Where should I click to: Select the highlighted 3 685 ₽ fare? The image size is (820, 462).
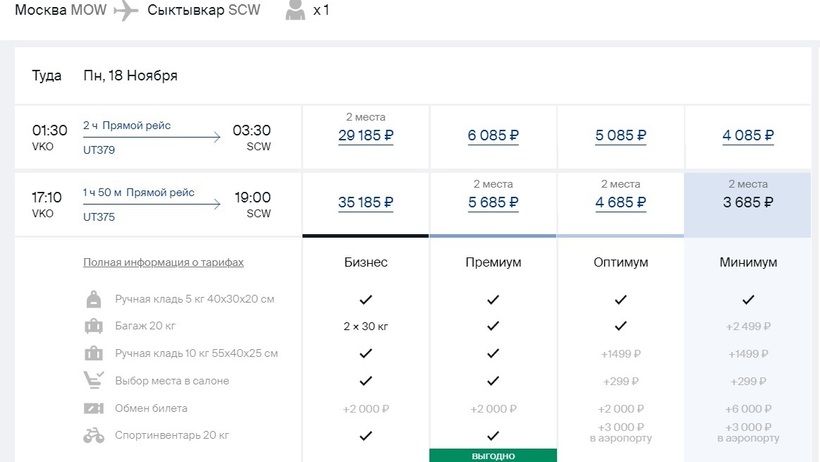pyautogui.click(x=748, y=202)
